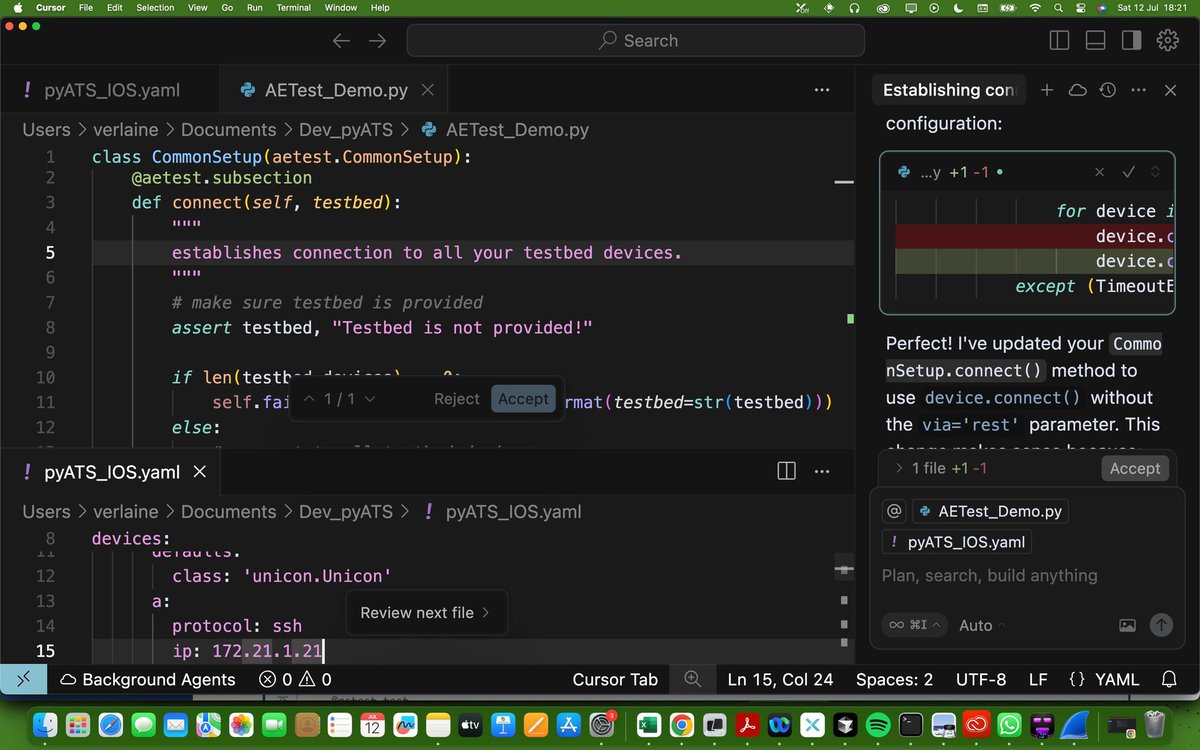Start a new chat with plus icon
Image resolution: width=1200 pixels, height=750 pixels.
click(x=1047, y=90)
